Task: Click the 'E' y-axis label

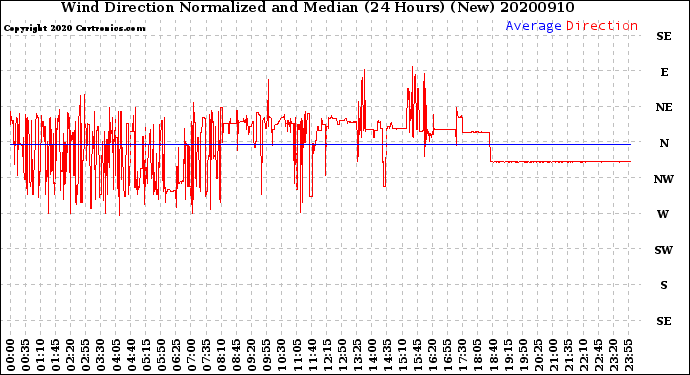Action: (664, 72)
